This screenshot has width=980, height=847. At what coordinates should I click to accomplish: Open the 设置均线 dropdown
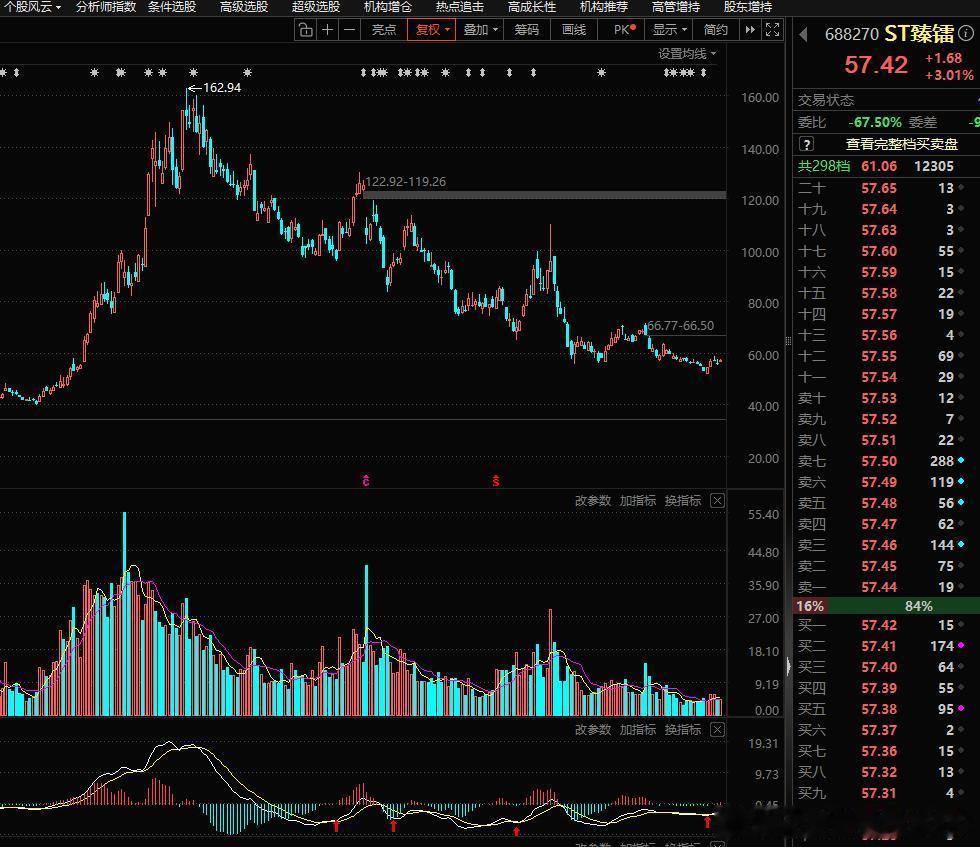point(687,54)
